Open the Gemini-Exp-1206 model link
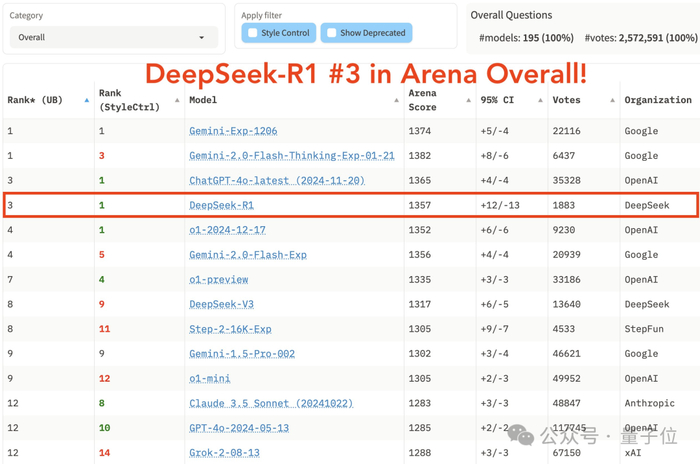 click(233, 131)
